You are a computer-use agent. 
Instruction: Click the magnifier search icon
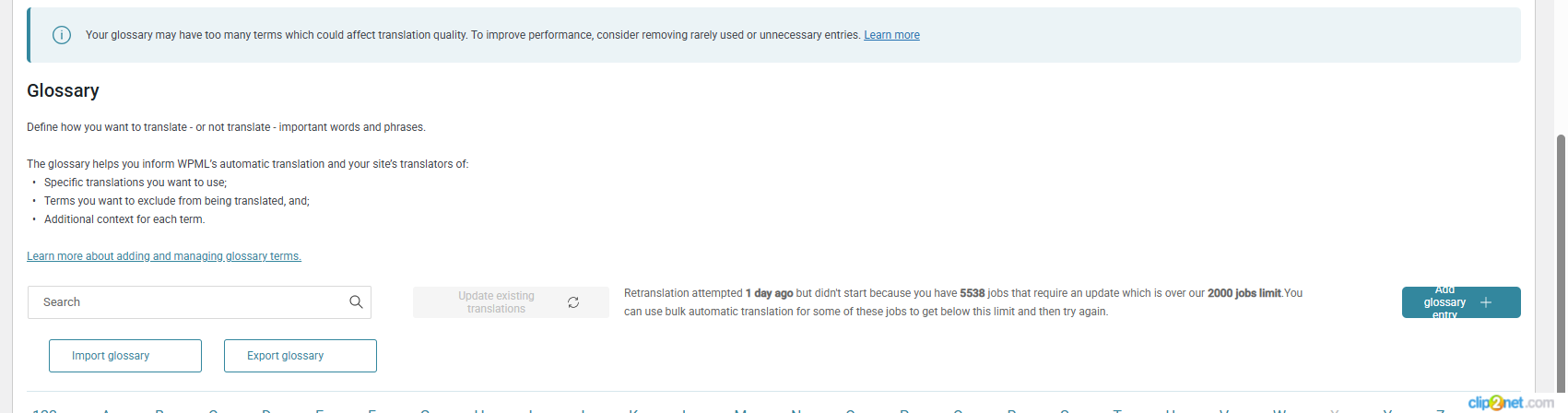356,302
